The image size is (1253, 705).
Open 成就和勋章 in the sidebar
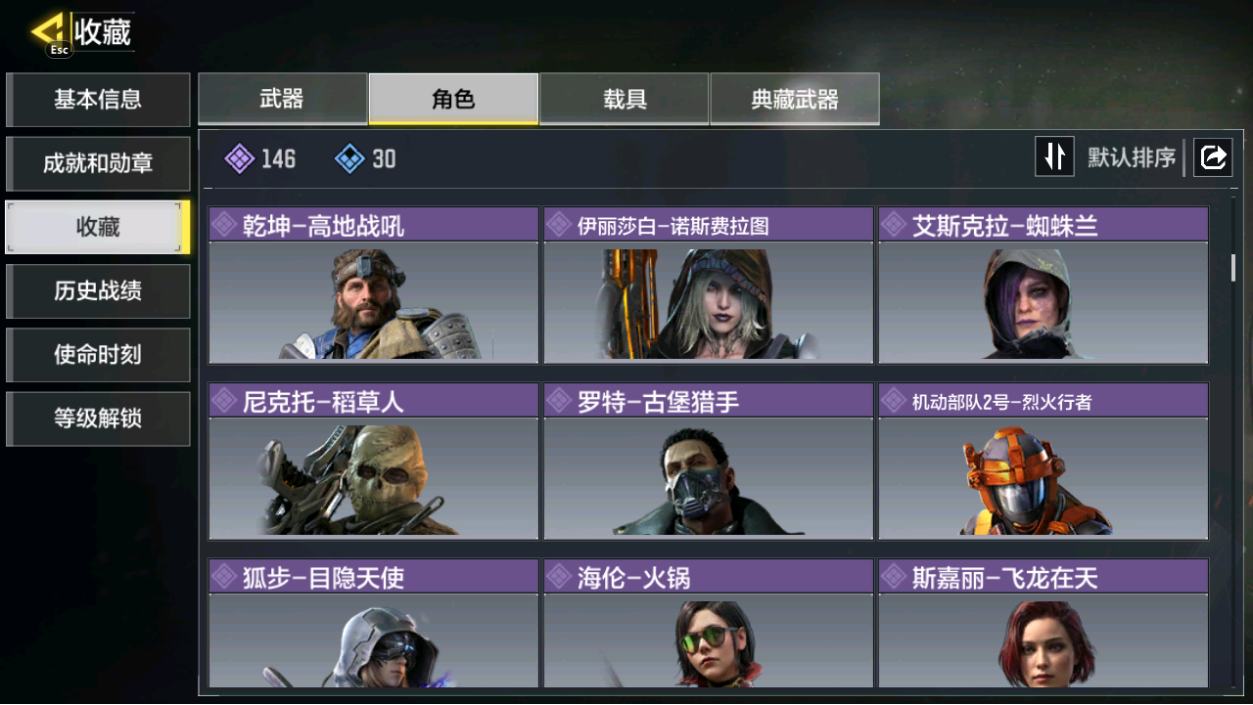click(x=98, y=163)
